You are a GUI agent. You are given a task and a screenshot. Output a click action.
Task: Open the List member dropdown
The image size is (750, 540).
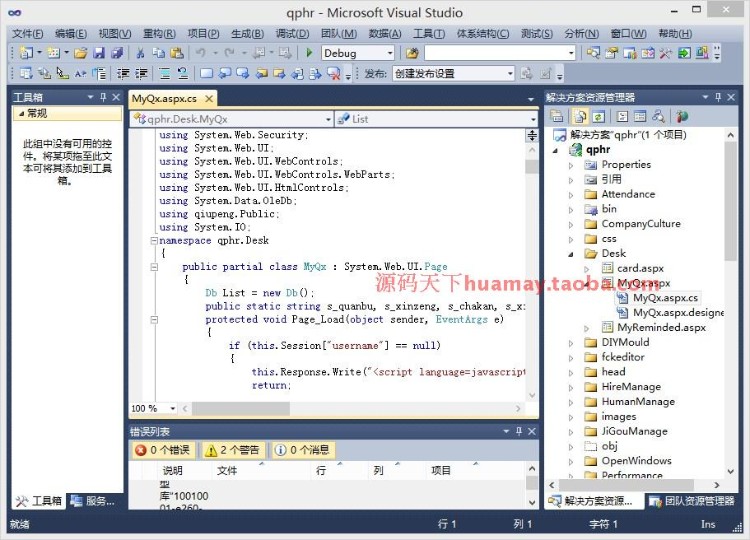pyautogui.click(x=532, y=119)
